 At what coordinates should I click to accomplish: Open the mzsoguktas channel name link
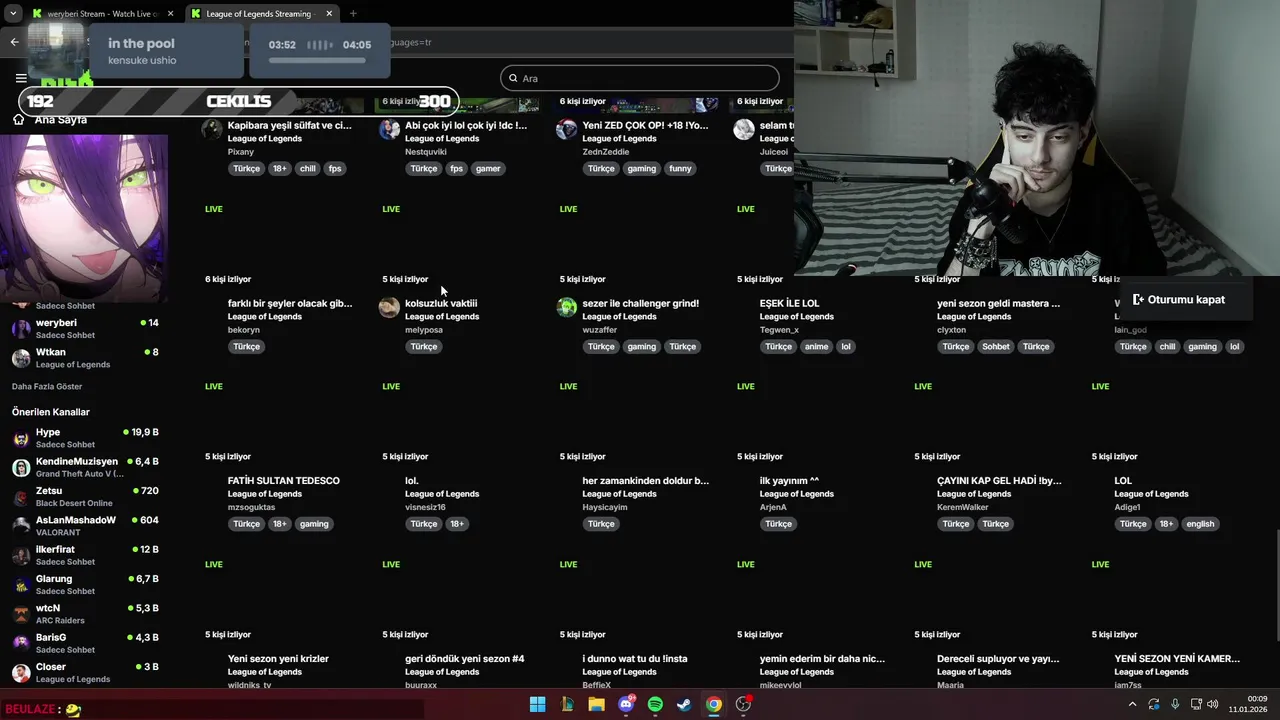pos(251,507)
